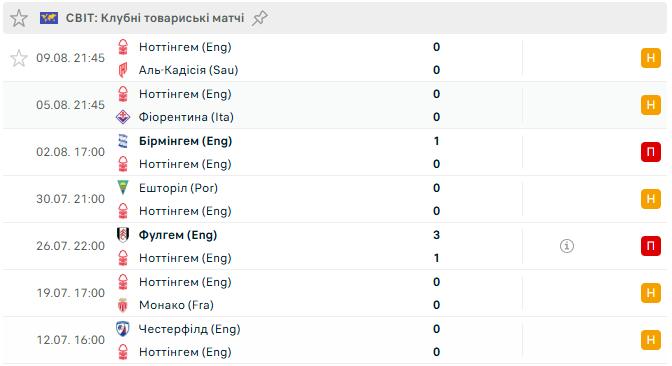
Task: Click draw badge for Fiorentina match
Action: pos(651,105)
